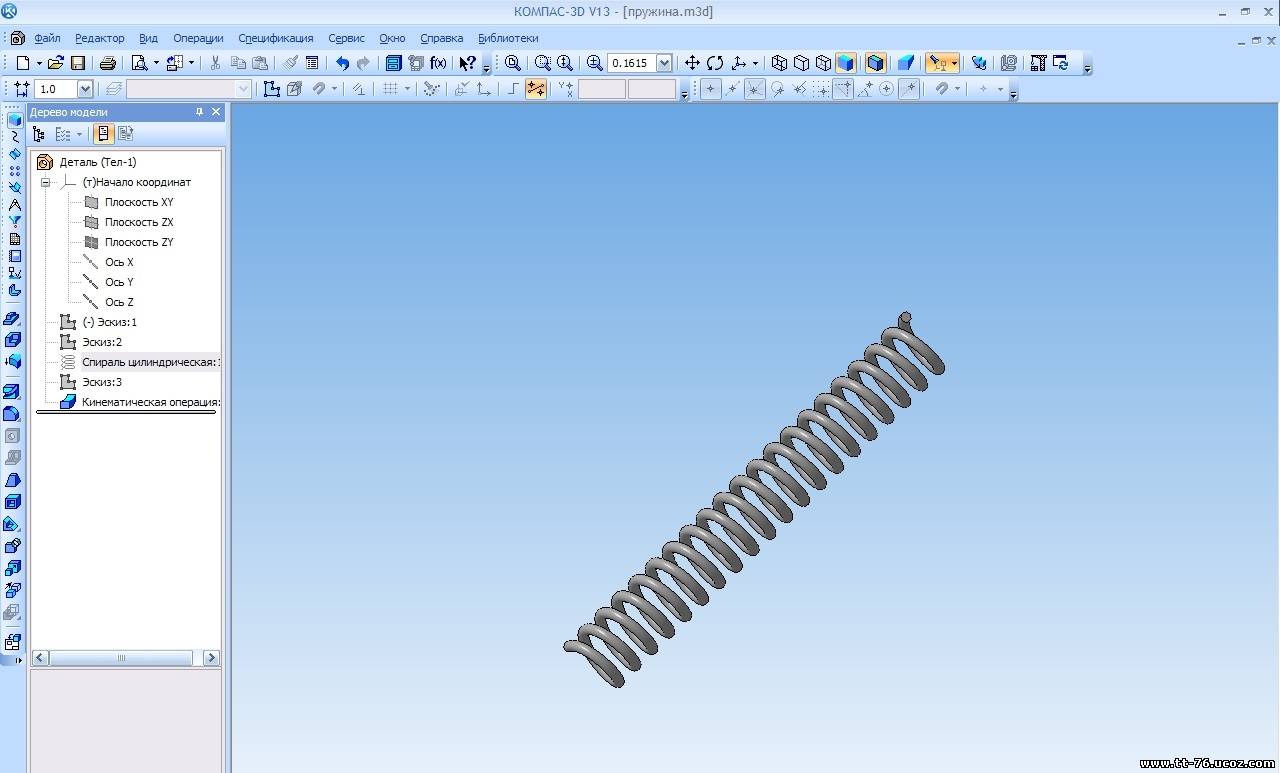Open view toolbar options chevron
Screen dimensions: 1280x773
[x=1088, y=68]
